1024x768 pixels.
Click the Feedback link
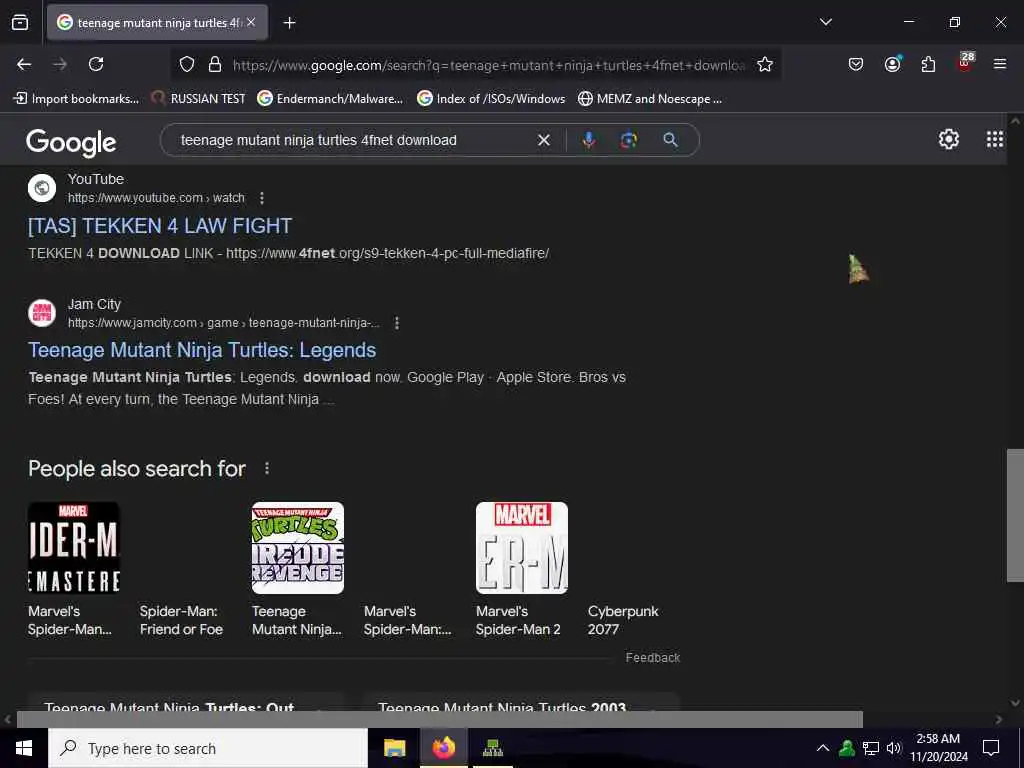click(652, 658)
